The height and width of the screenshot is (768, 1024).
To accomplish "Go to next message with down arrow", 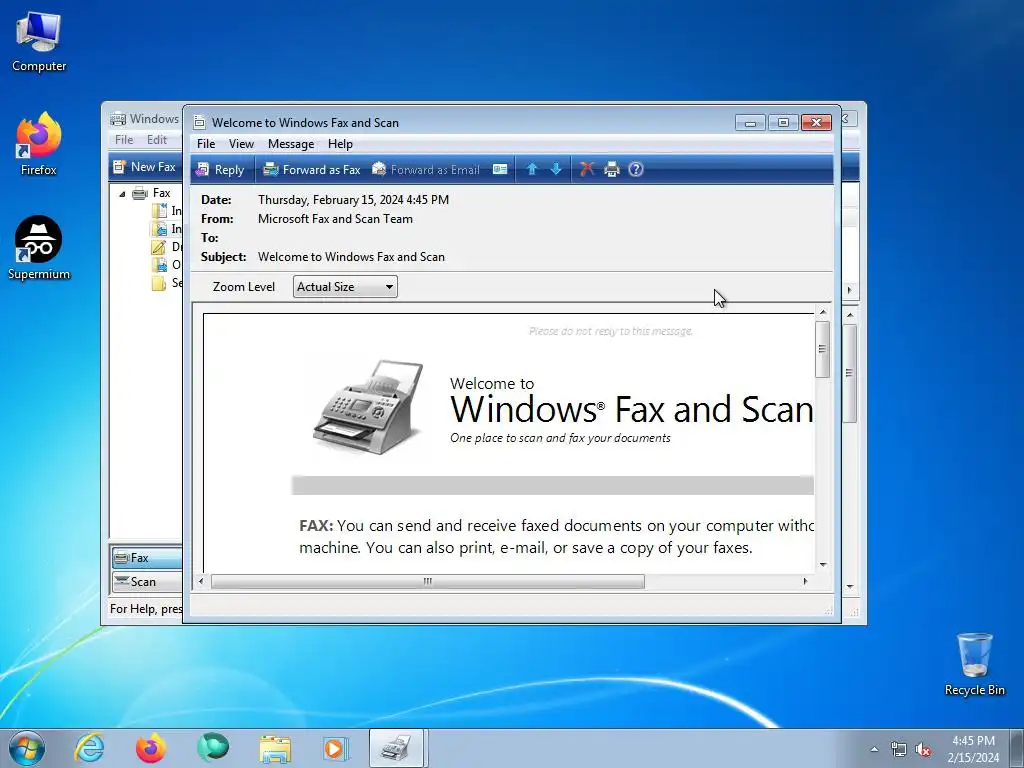I will (556, 170).
